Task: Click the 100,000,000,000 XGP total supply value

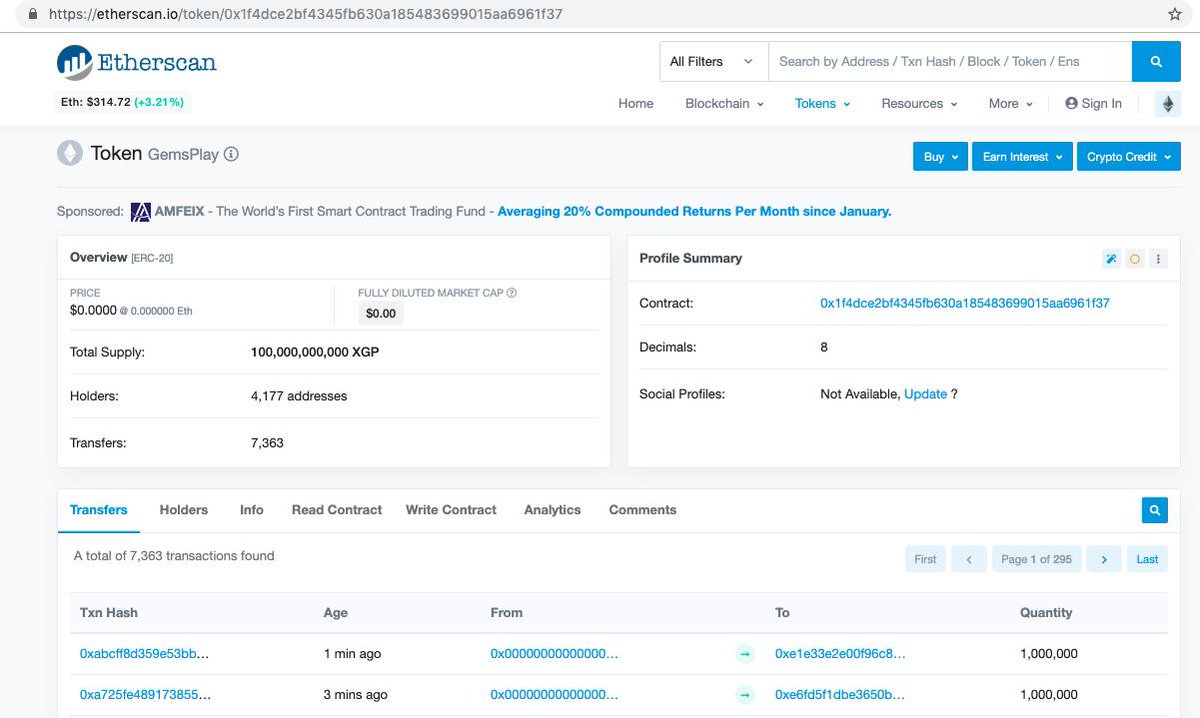Action: (315, 352)
